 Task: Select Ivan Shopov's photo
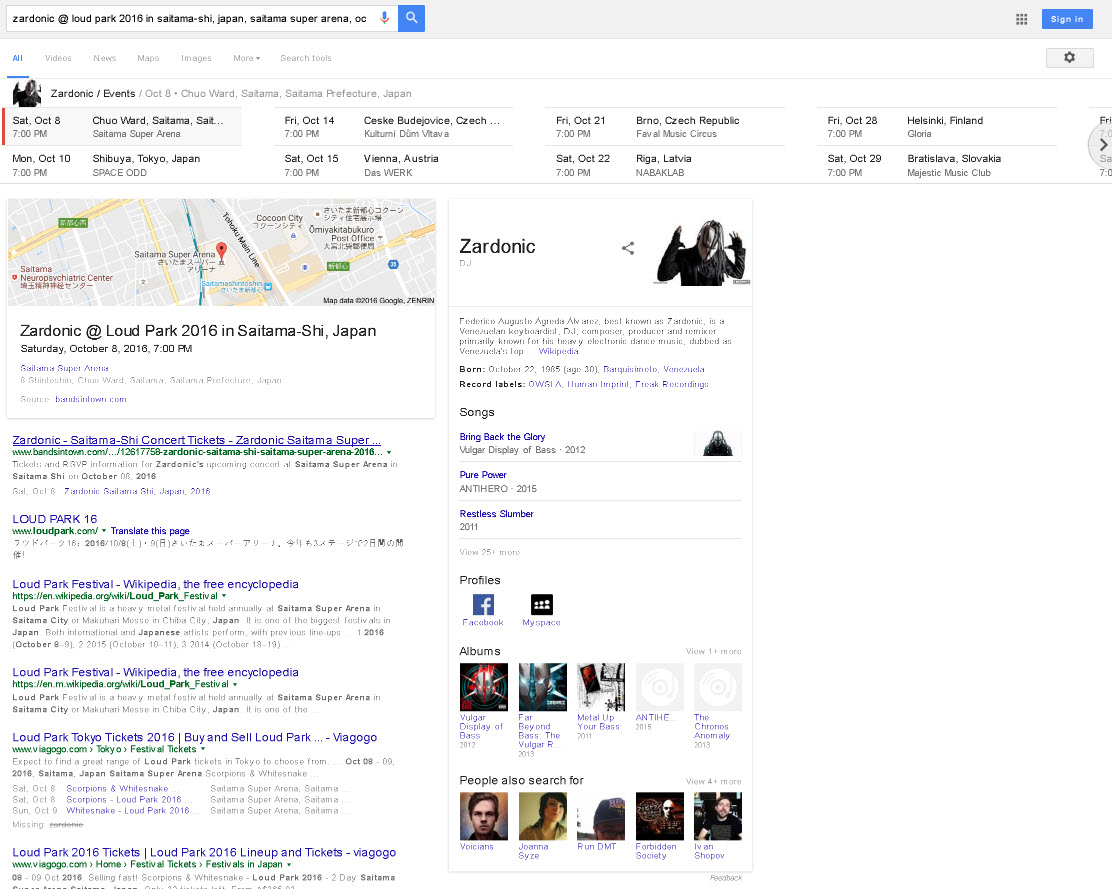click(x=718, y=816)
